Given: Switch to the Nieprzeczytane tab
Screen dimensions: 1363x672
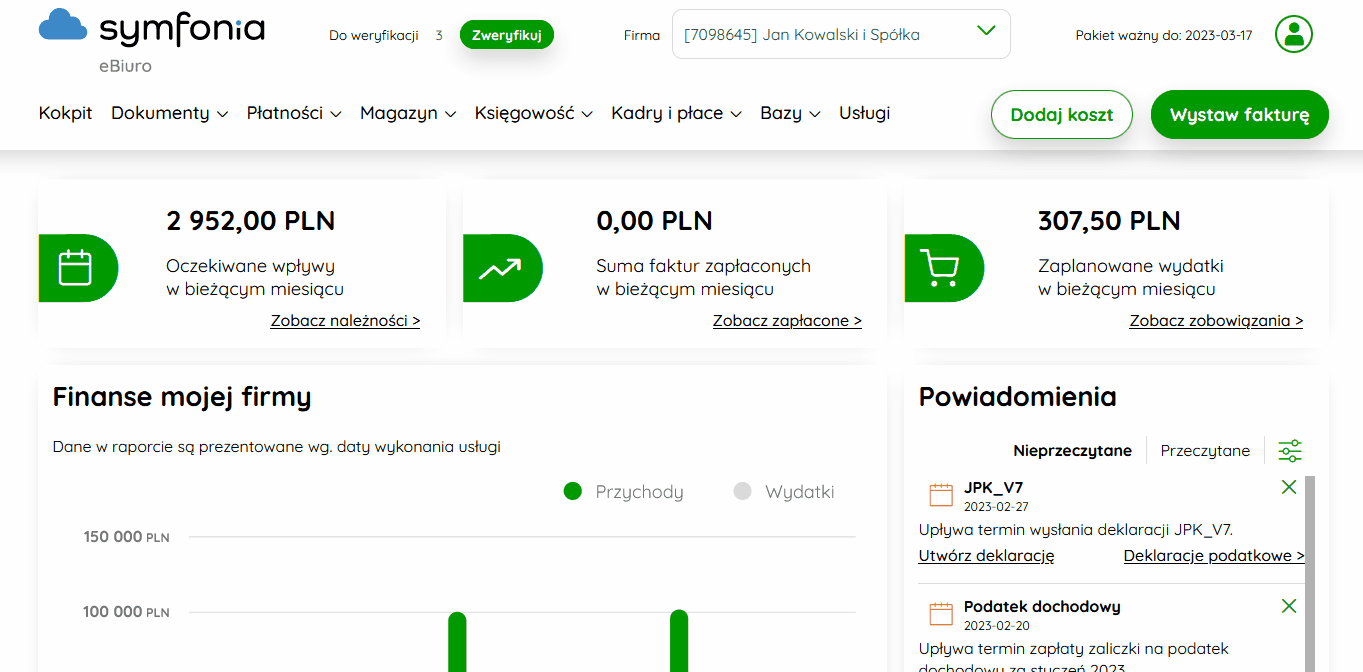Looking at the screenshot, I should tap(1072, 451).
